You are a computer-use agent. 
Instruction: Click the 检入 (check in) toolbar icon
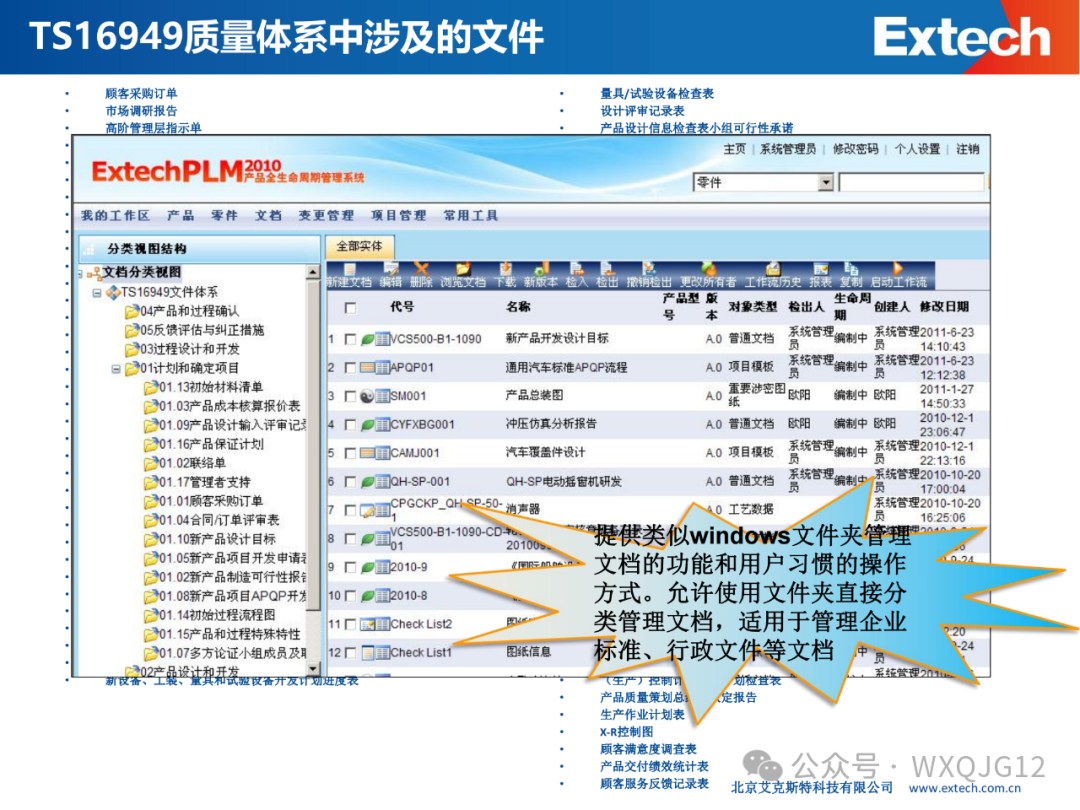pyautogui.click(x=577, y=269)
